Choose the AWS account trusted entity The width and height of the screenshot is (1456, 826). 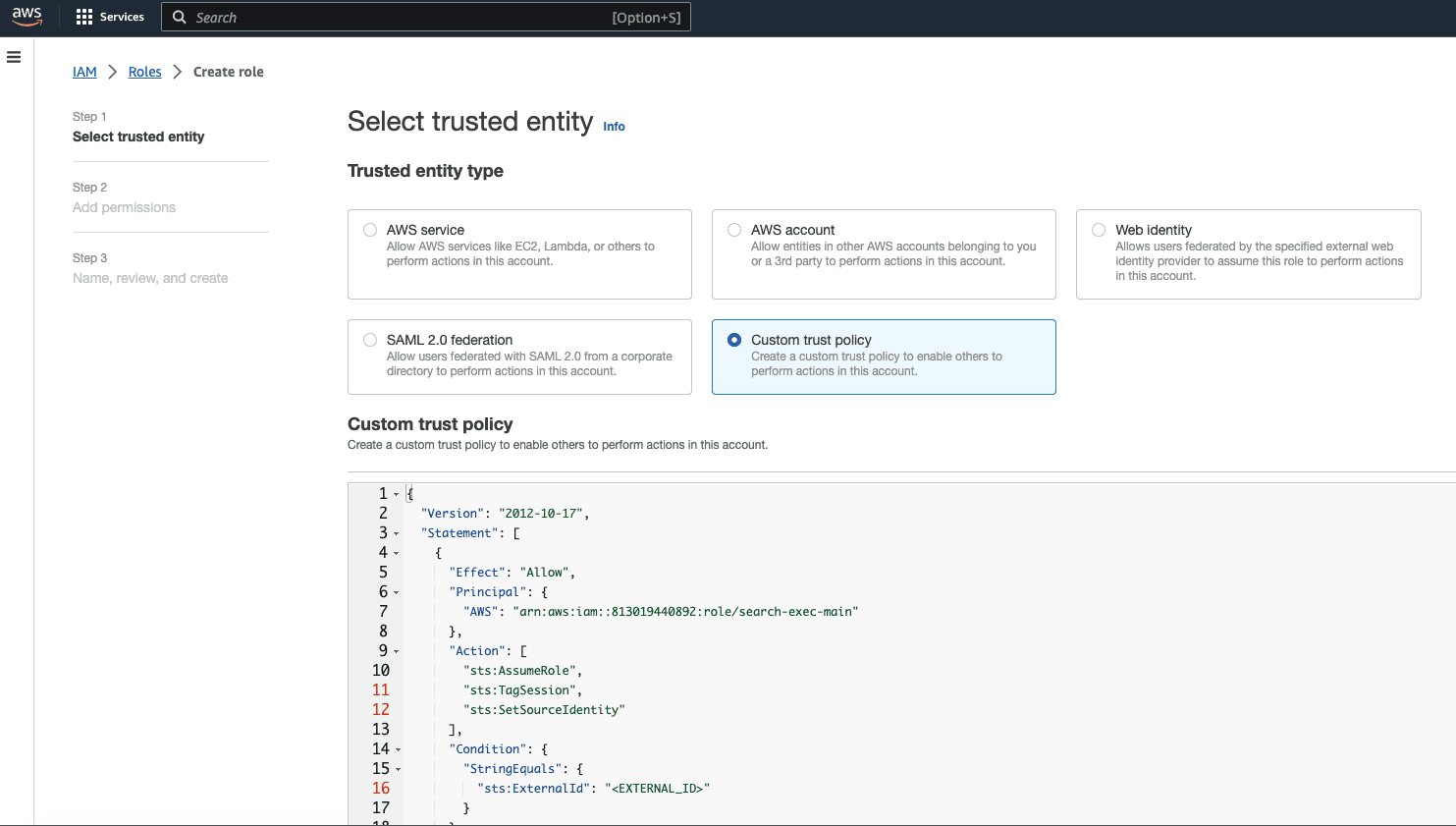point(734,230)
